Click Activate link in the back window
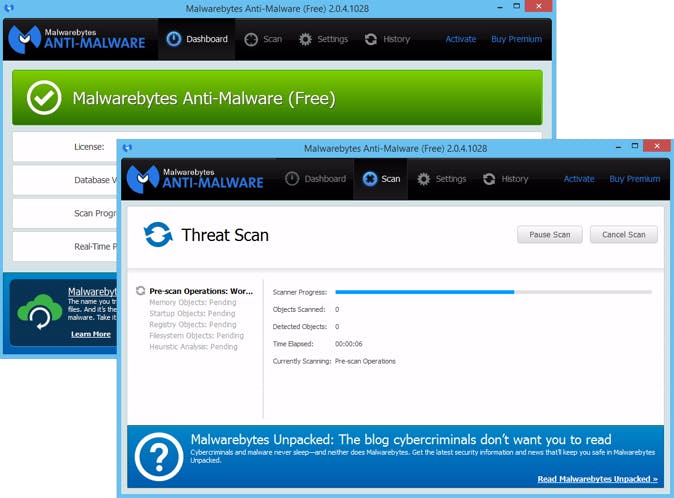 click(461, 39)
